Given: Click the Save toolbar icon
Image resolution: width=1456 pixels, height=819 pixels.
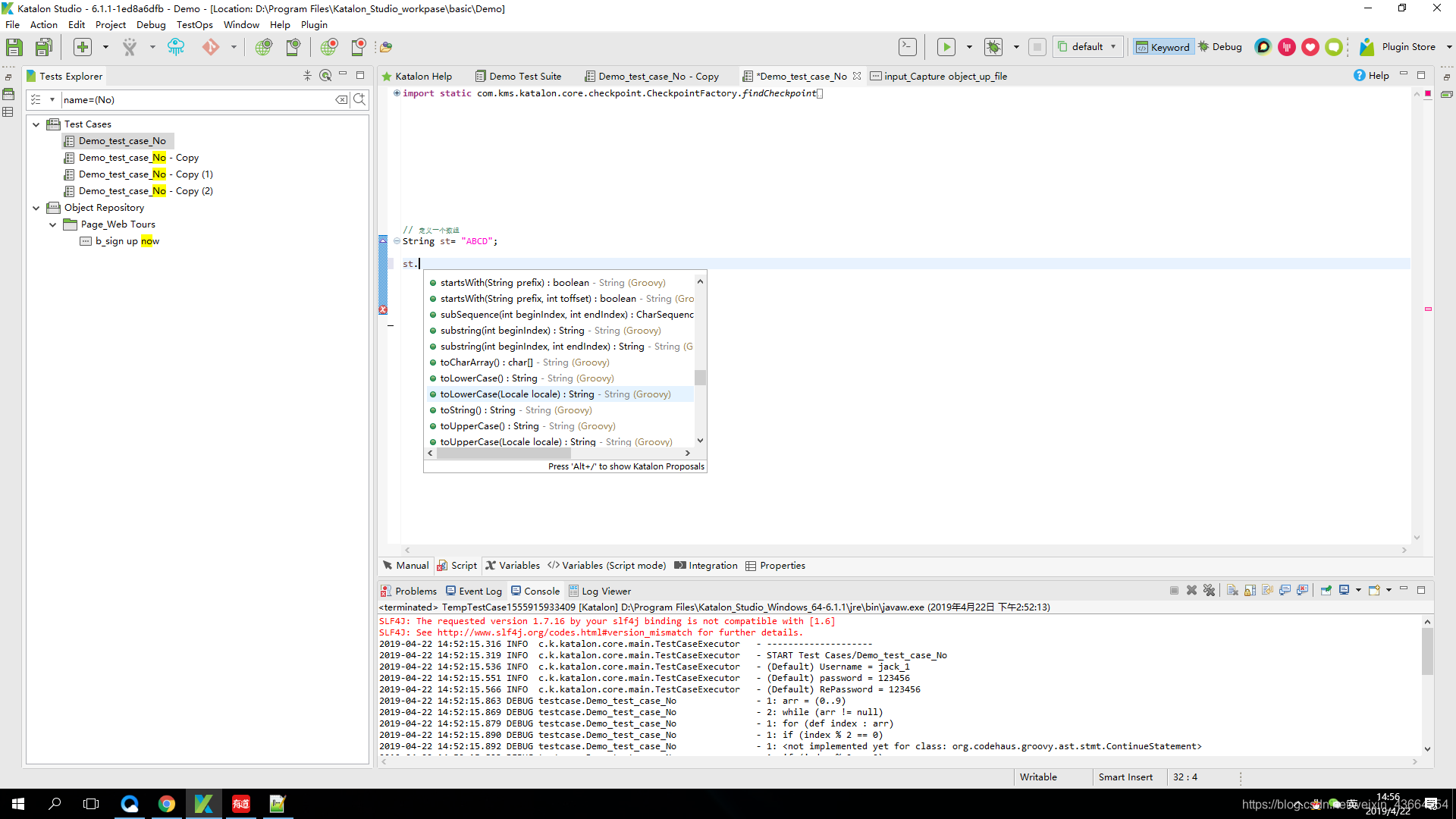Looking at the screenshot, I should (x=14, y=47).
